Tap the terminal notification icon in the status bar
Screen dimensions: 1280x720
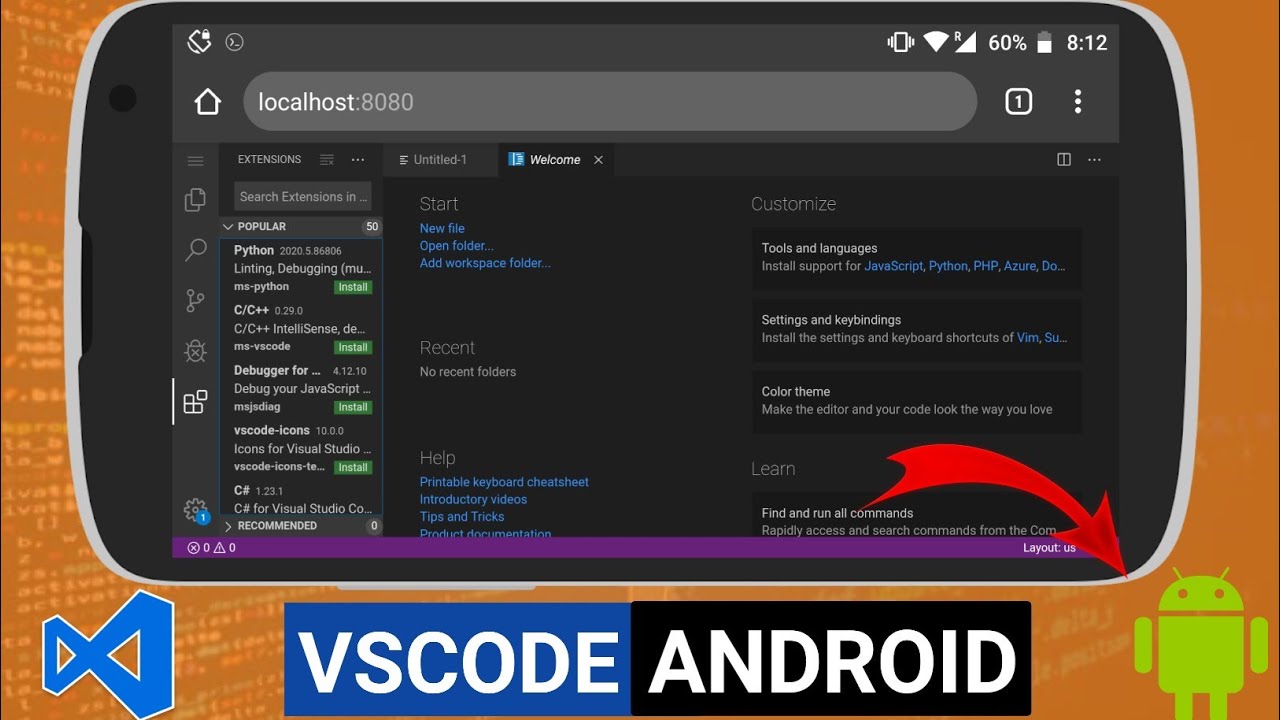click(235, 42)
